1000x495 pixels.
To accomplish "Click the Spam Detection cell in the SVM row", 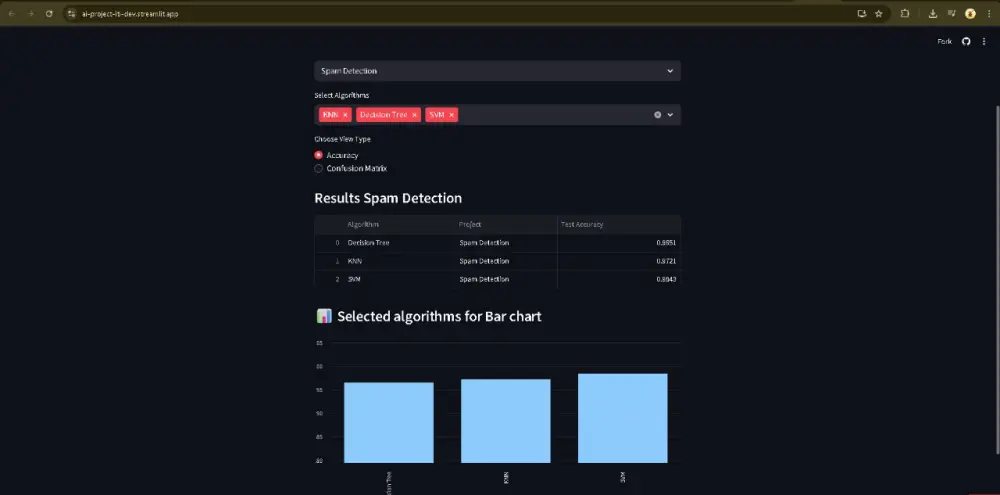I will (506, 279).
